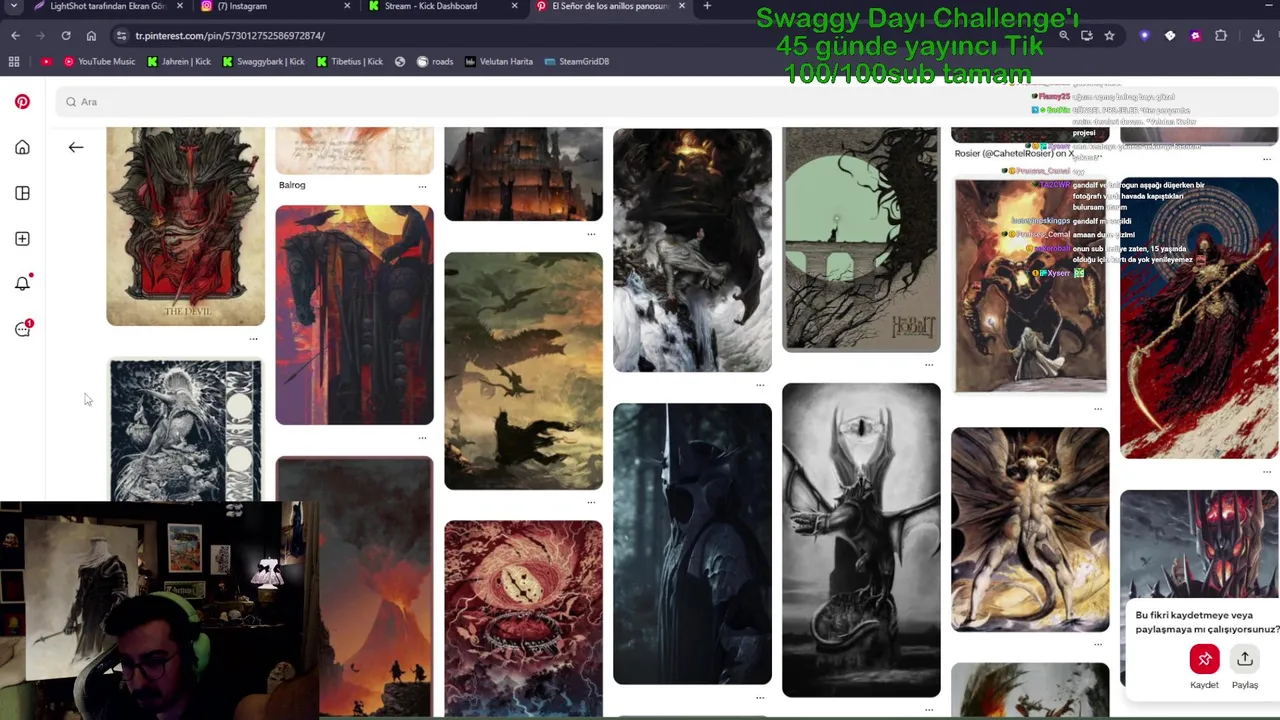Open the SteamGridDB bookmark
Screen dimensions: 1280x720
click(x=577, y=61)
